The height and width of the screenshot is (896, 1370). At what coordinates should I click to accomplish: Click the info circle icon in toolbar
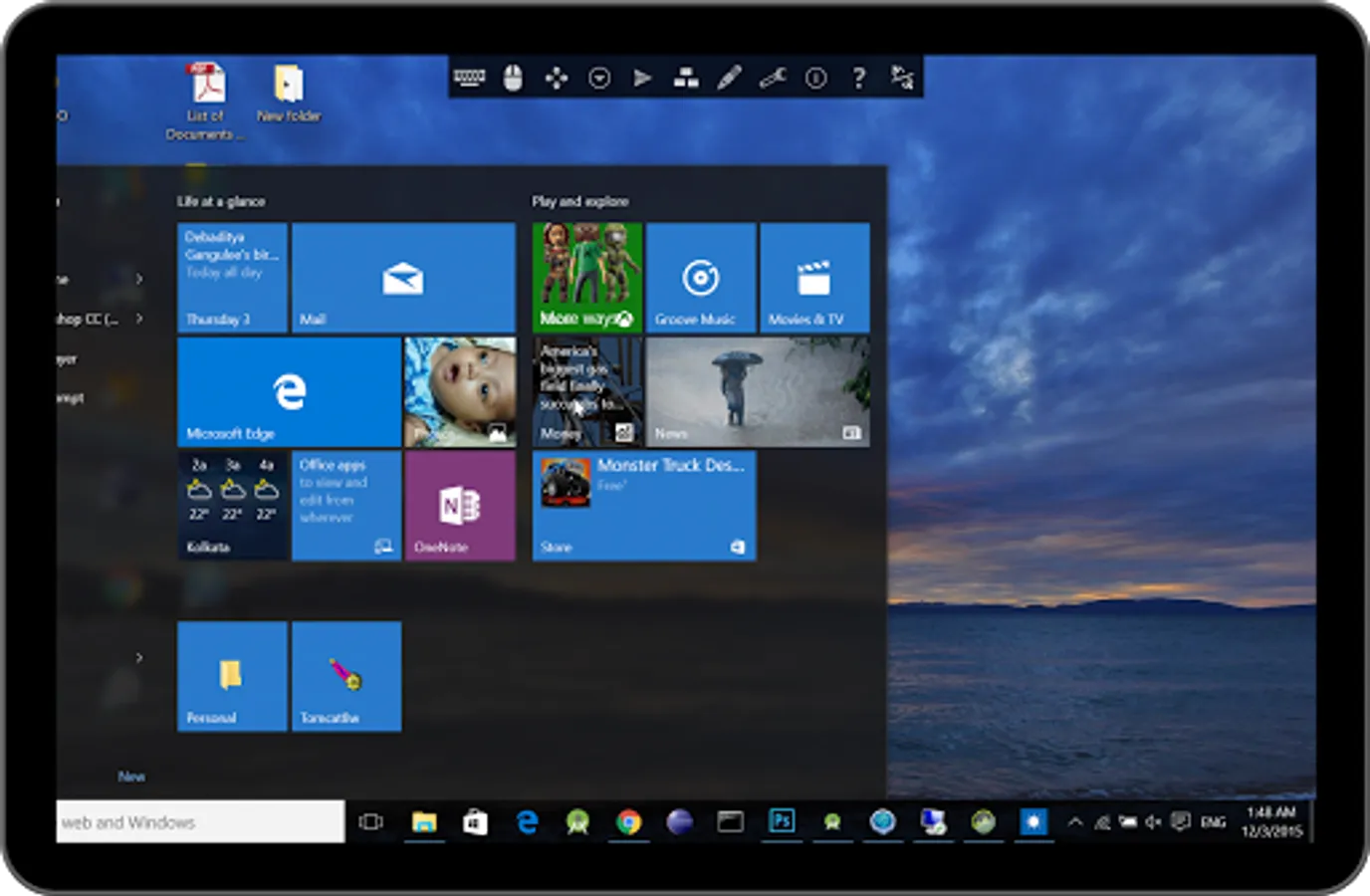pyautogui.click(x=815, y=78)
